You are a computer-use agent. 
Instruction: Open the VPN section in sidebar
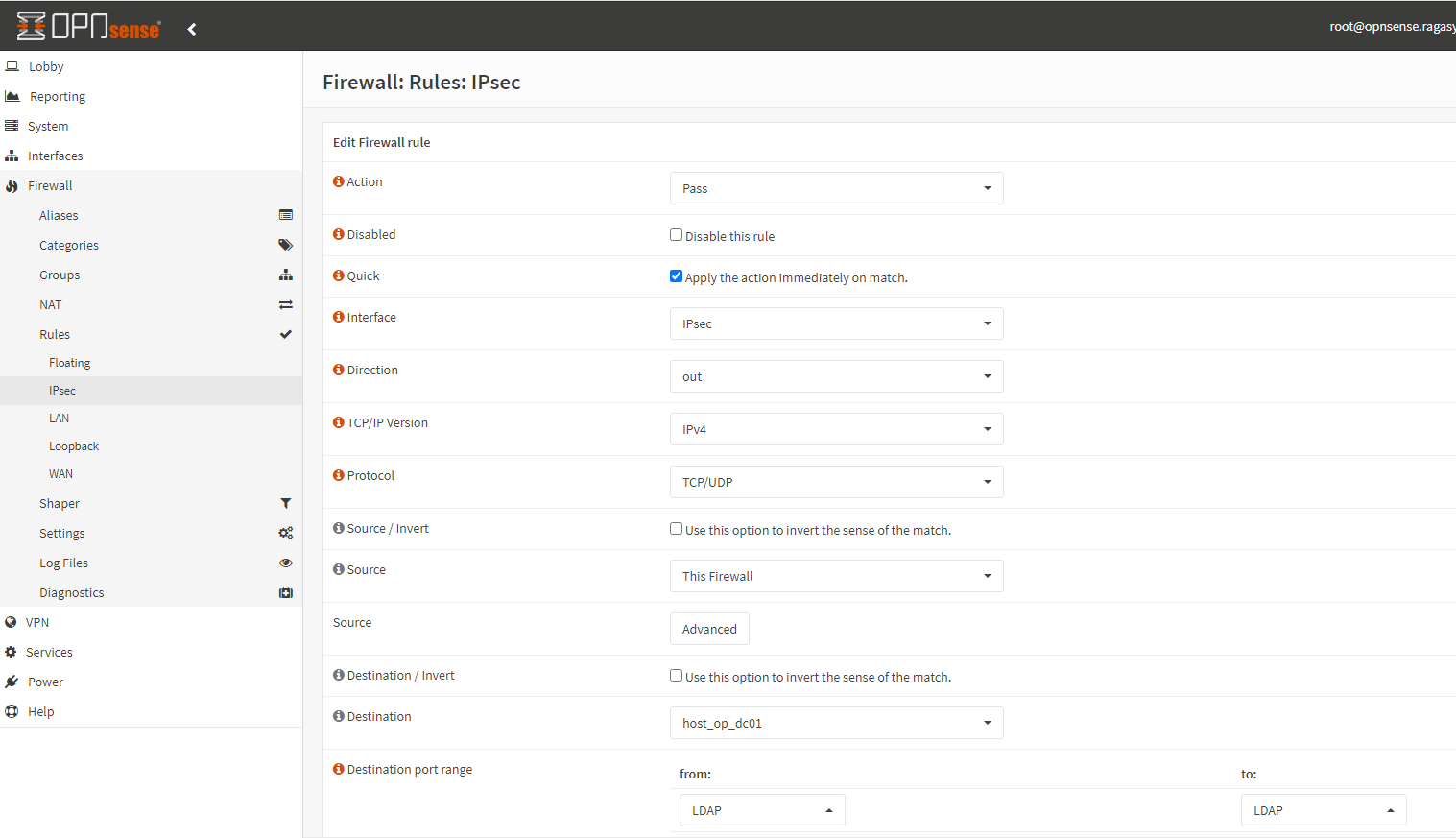coord(36,621)
